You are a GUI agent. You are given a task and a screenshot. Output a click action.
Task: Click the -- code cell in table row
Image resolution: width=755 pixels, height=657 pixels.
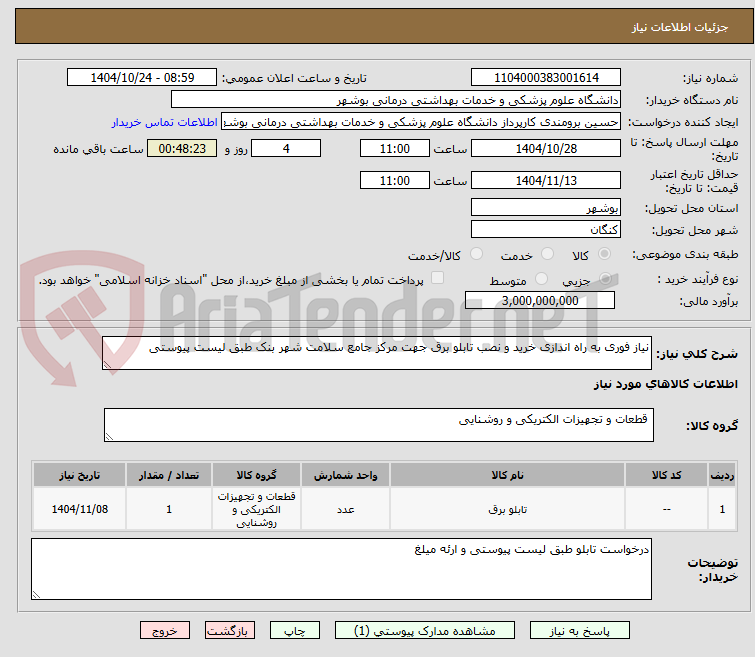pos(666,509)
